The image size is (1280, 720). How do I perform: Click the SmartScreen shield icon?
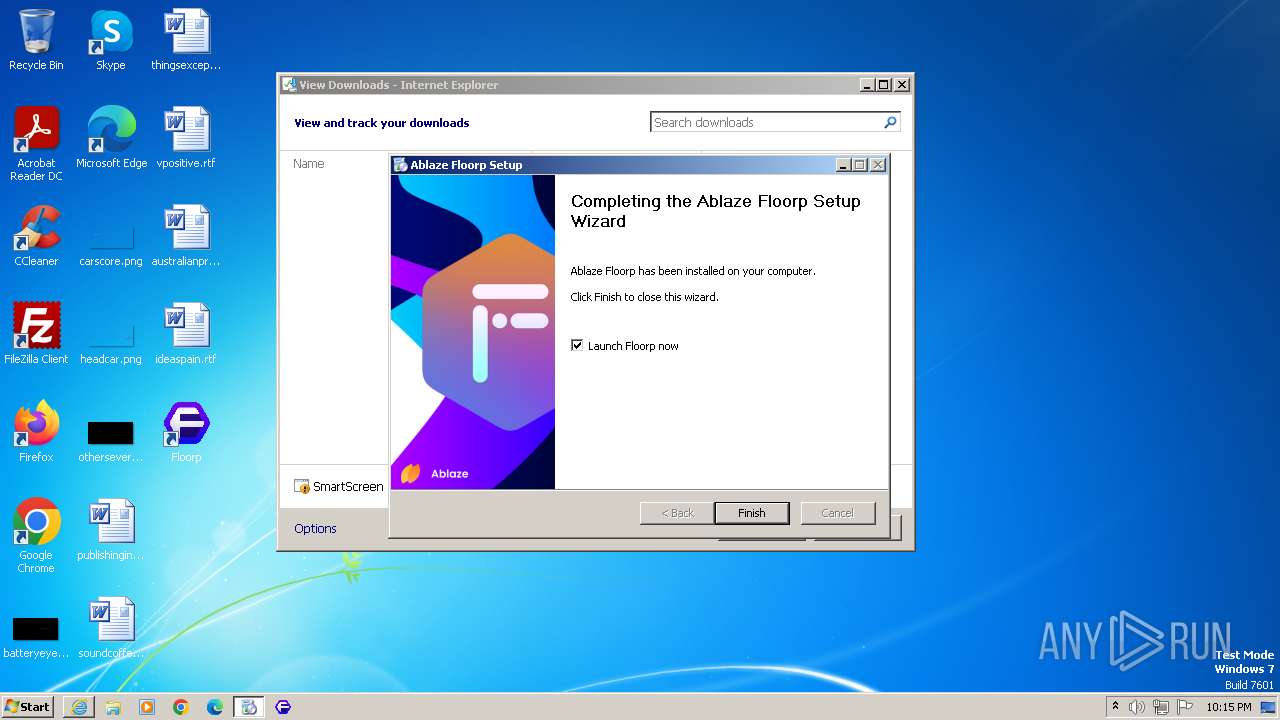click(302, 486)
